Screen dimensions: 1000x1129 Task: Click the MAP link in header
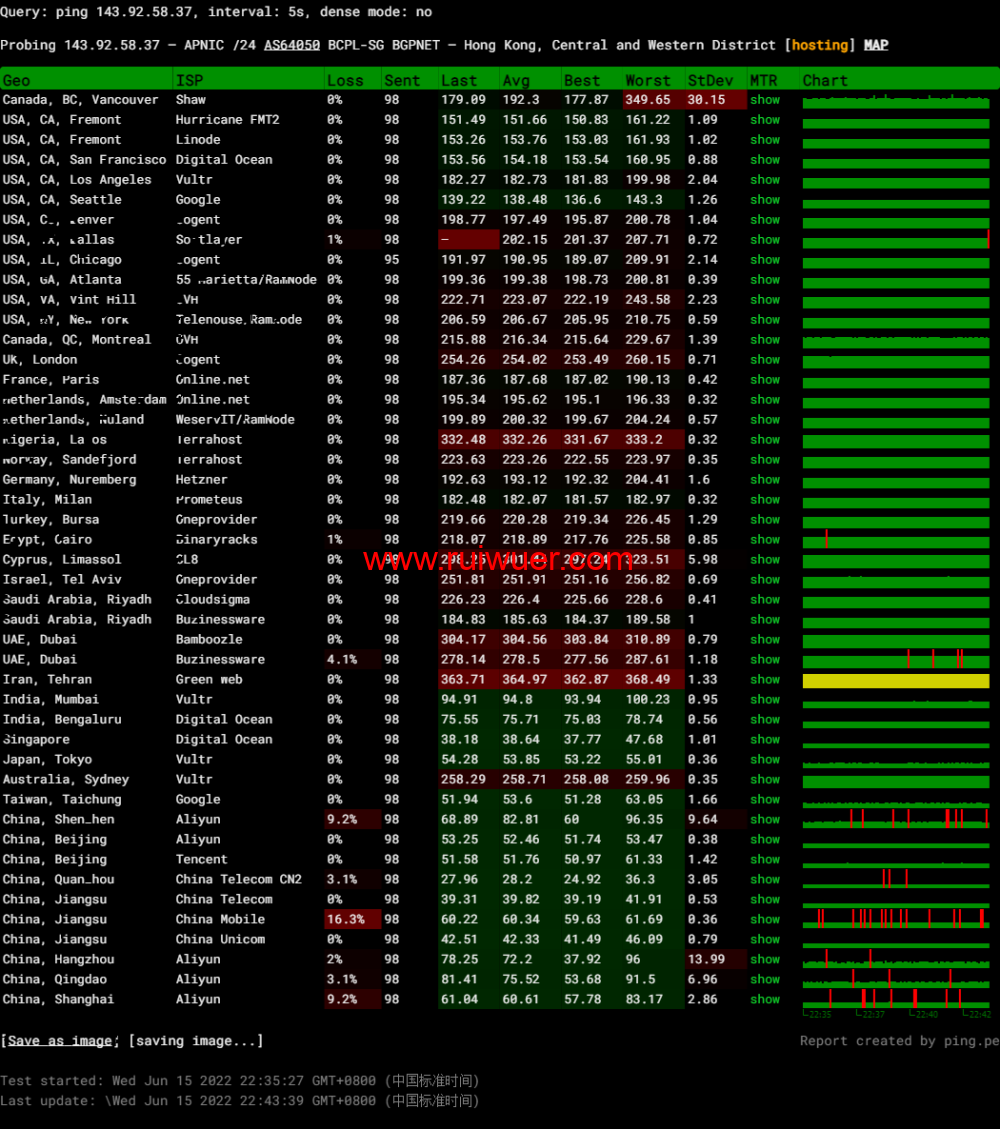[x=876, y=45]
